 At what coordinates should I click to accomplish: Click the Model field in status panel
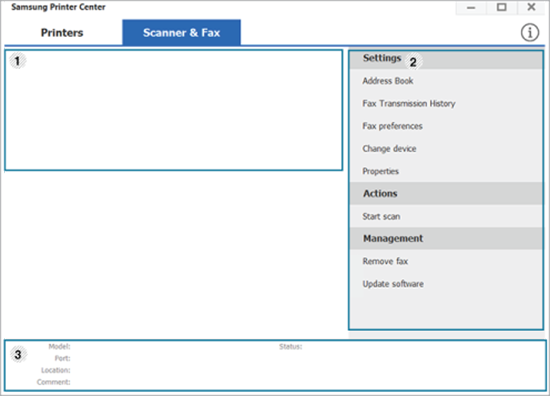pyautogui.click(x=59, y=347)
